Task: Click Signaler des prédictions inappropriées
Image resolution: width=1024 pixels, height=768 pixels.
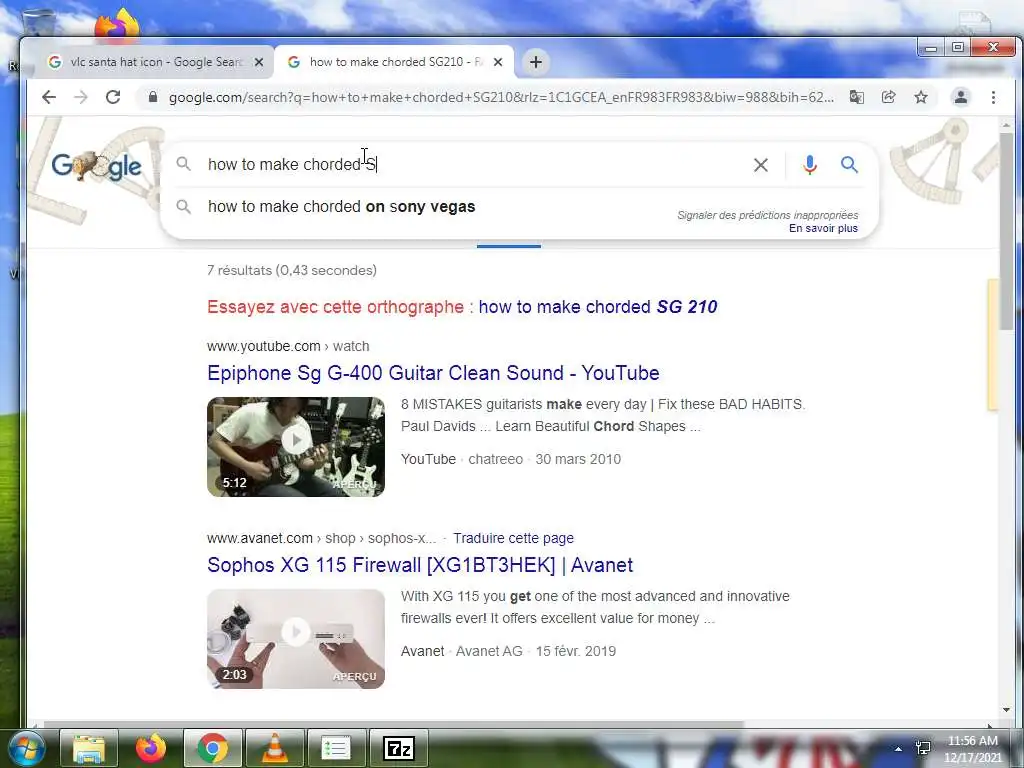Action: tap(767, 215)
